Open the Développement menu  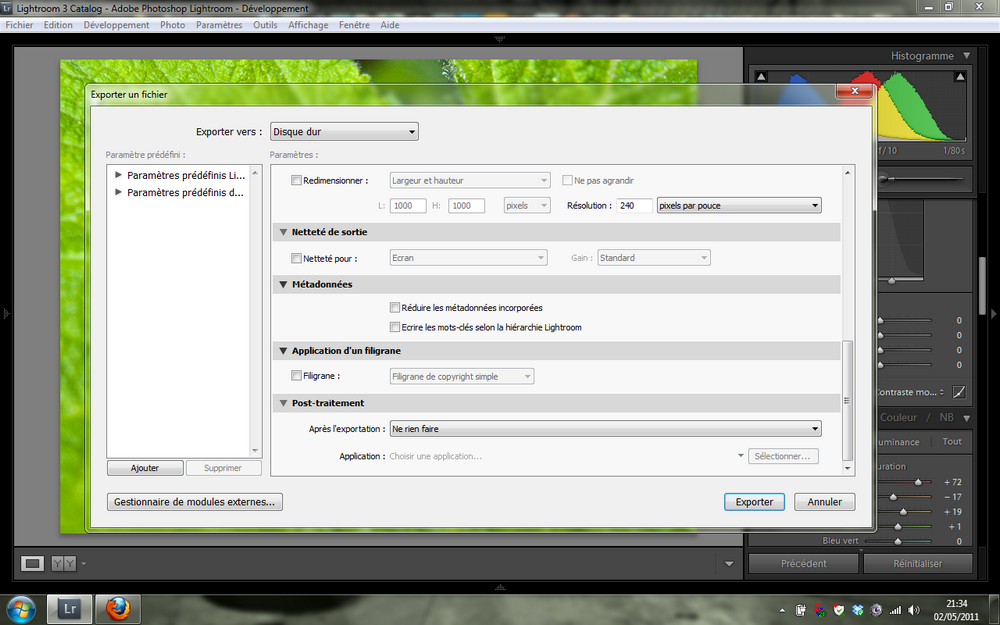[116, 25]
